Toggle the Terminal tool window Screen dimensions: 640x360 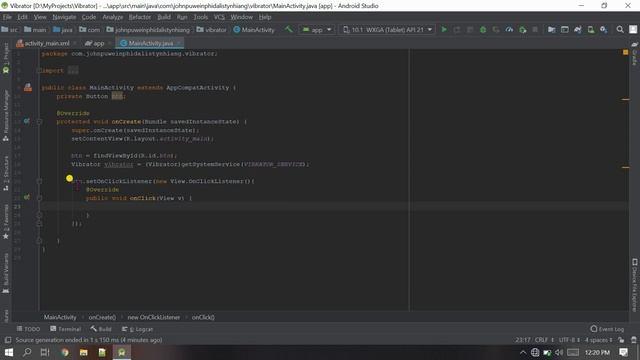click(x=65, y=329)
